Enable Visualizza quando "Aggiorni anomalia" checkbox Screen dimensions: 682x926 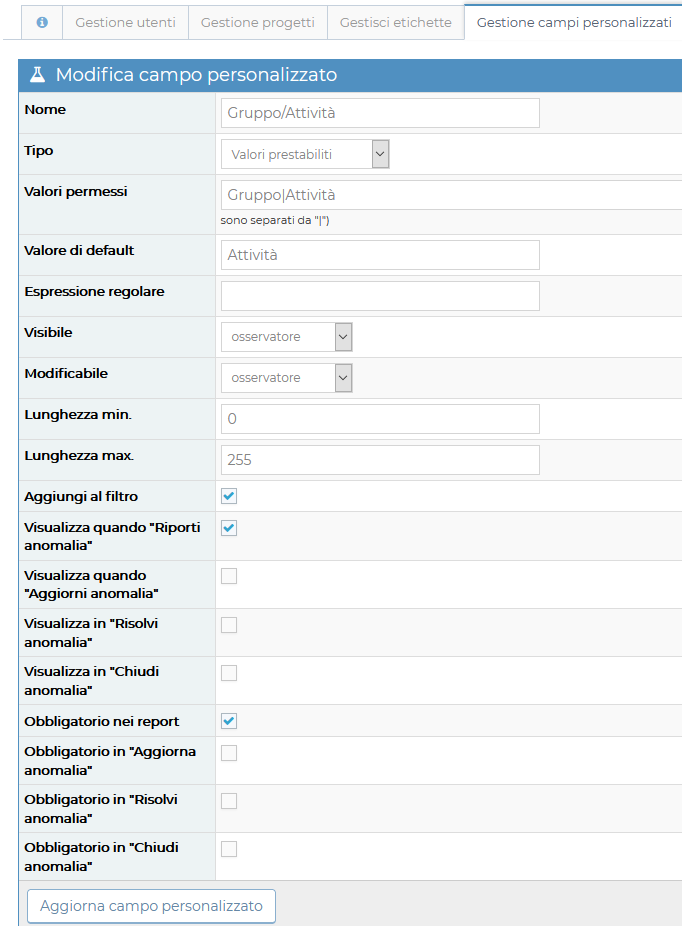pos(229,576)
